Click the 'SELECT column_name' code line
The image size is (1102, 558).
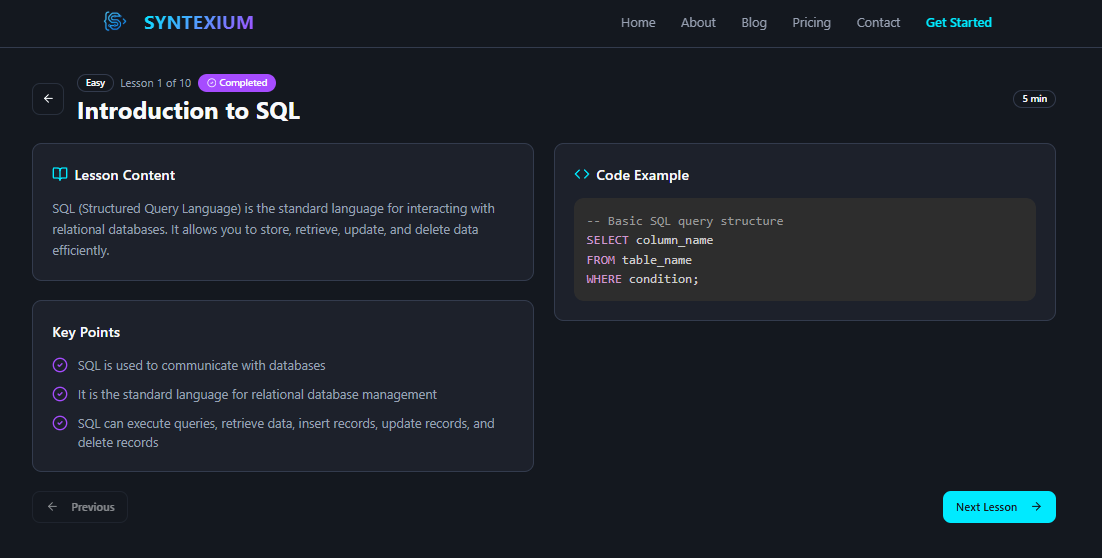tap(650, 240)
